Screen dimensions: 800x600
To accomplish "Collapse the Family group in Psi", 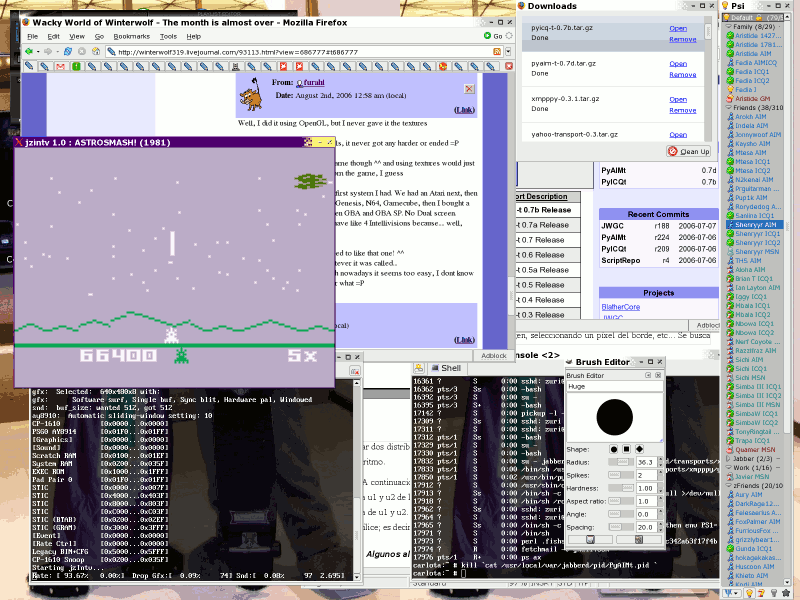I will click(728, 26).
